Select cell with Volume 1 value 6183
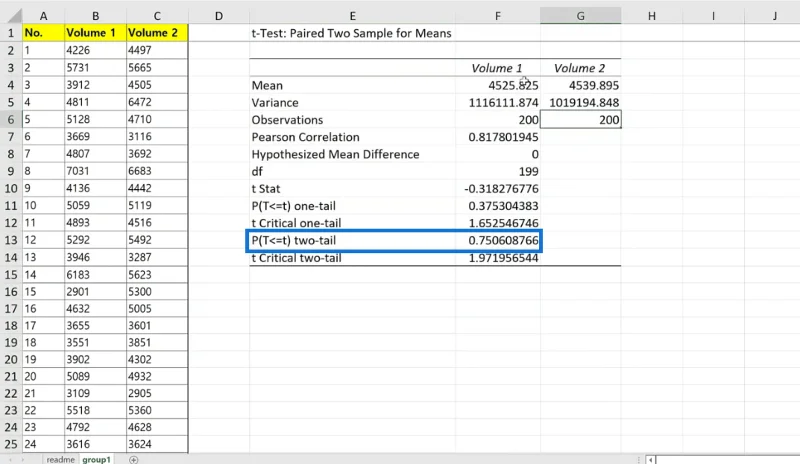This screenshot has width=800, height=464. coord(95,275)
